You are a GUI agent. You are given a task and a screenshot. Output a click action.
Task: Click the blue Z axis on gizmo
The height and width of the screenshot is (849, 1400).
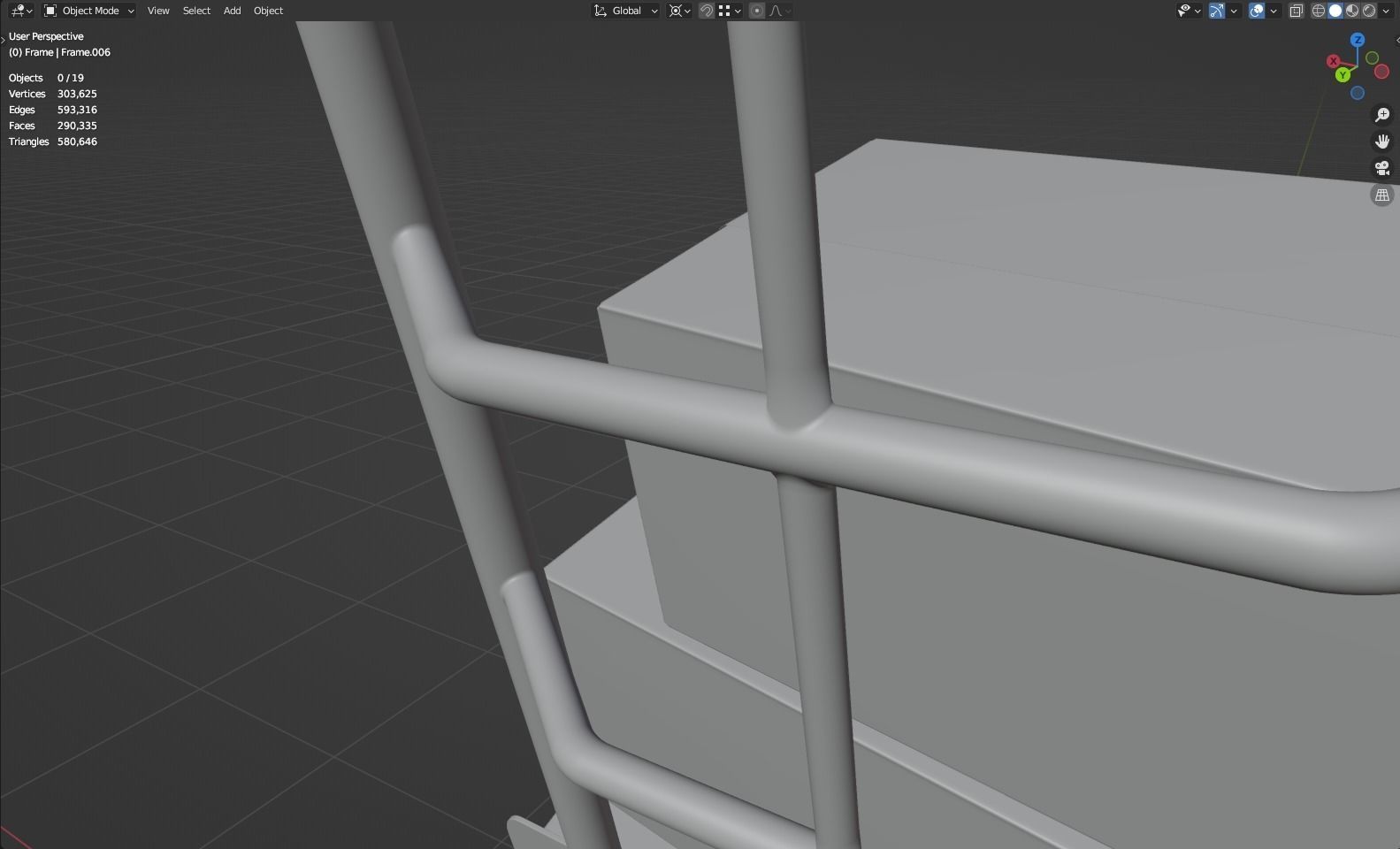tap(1358, 40)
